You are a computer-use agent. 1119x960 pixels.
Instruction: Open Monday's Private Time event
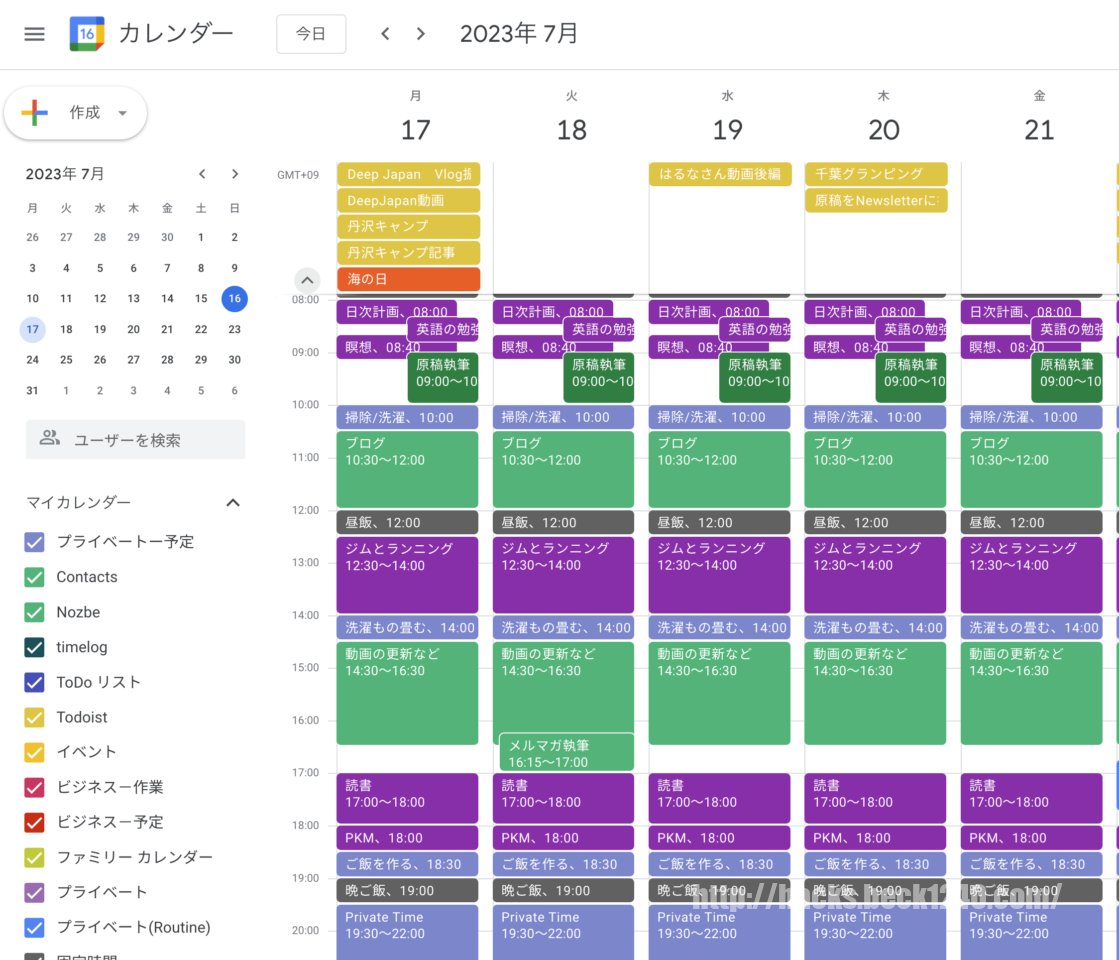click(407, 932)
